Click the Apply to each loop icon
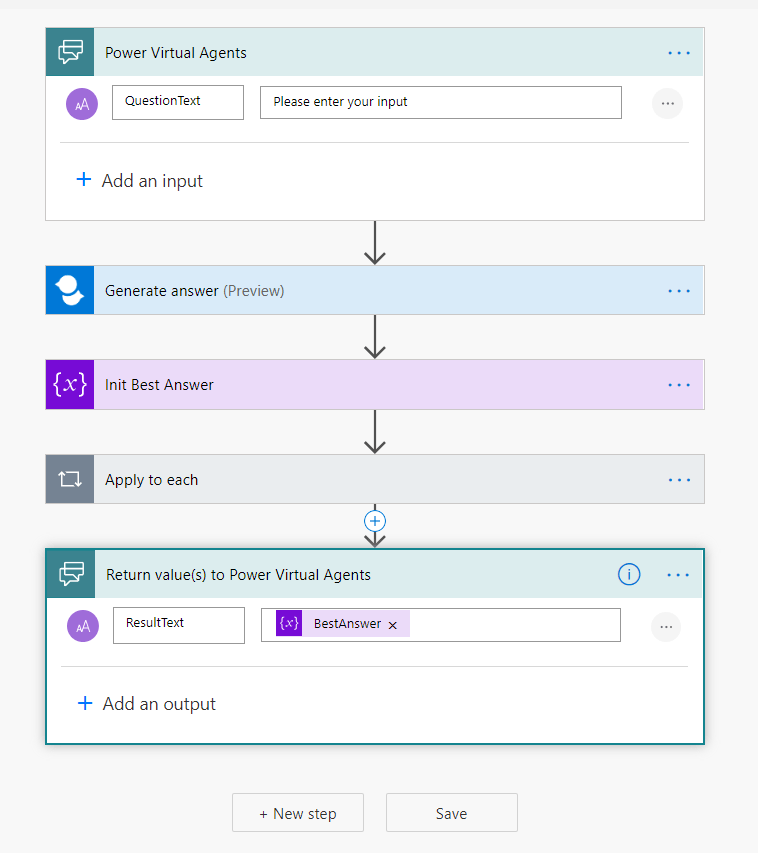The image size is (758, 853). [70, 479]
